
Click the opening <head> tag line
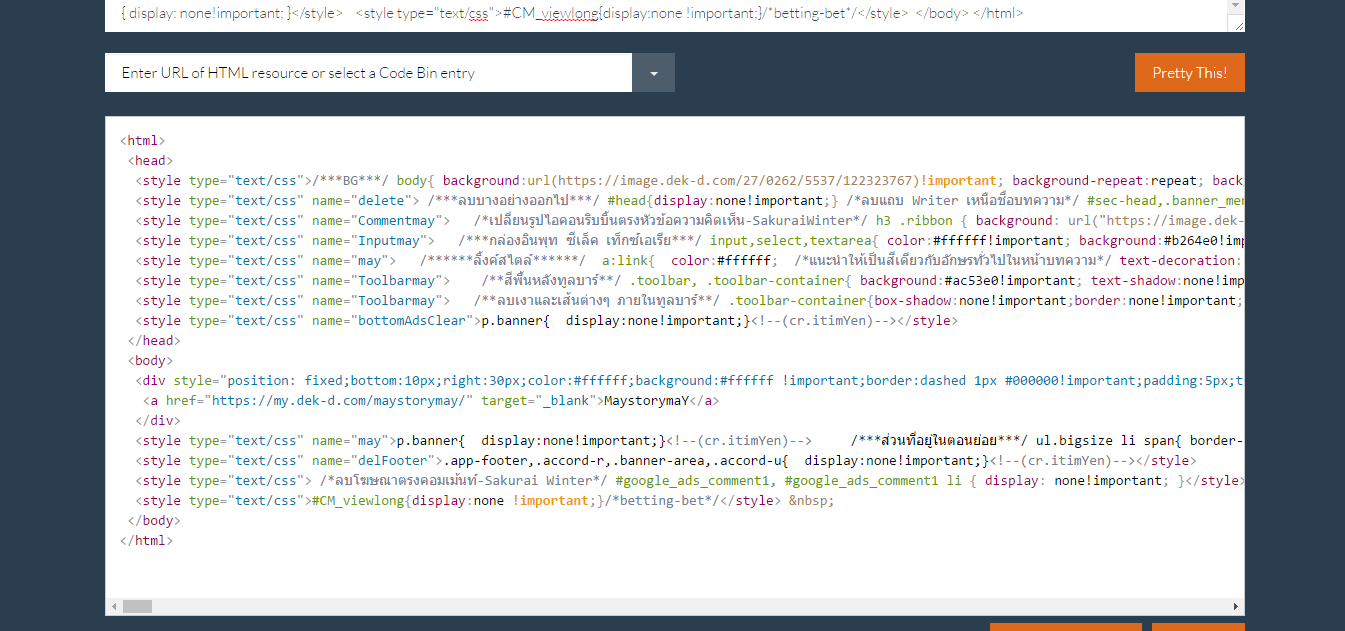150,161
